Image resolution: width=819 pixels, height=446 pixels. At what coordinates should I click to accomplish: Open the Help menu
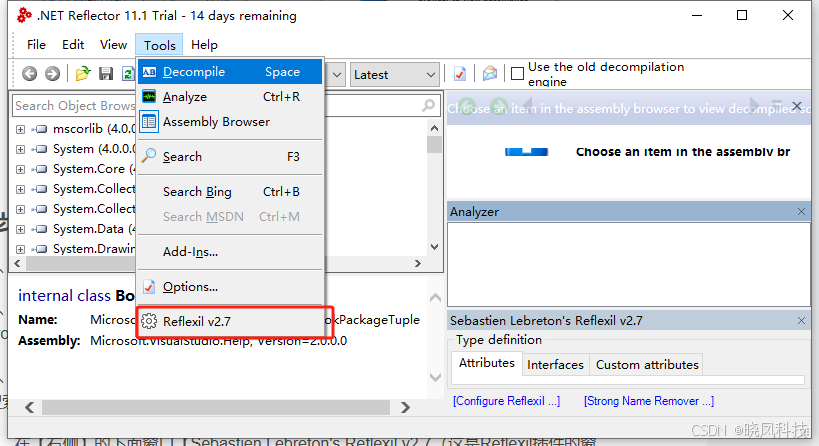[x=204, y=45]
